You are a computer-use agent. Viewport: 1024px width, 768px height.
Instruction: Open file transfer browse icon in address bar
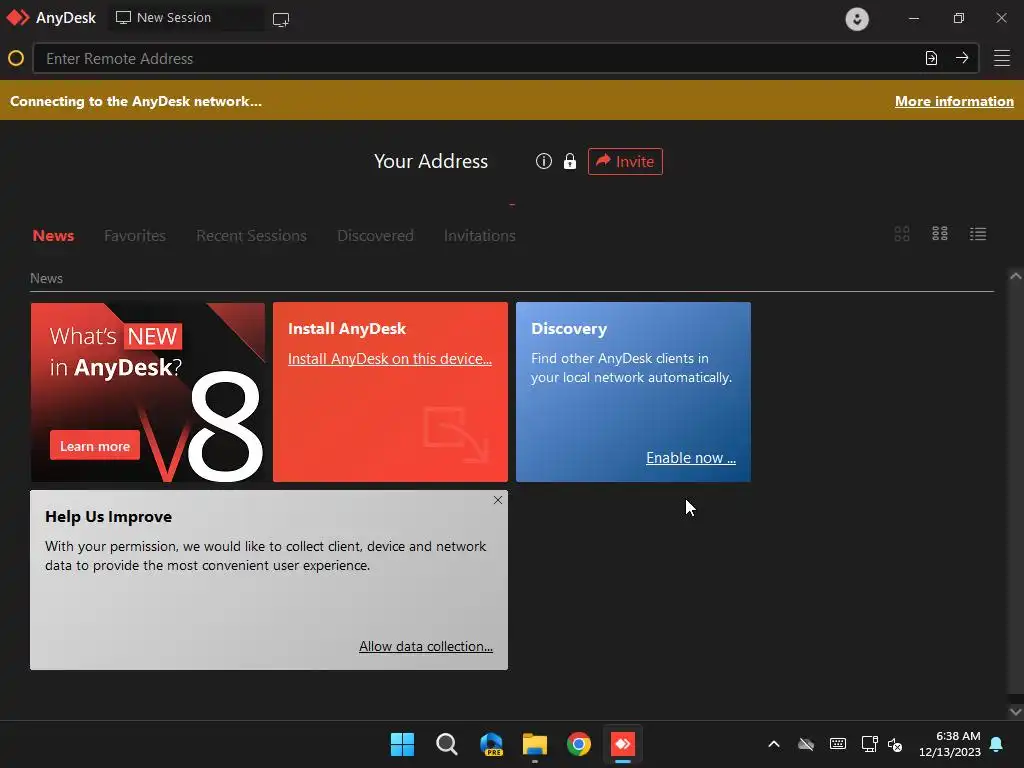(x=931, y=58)
